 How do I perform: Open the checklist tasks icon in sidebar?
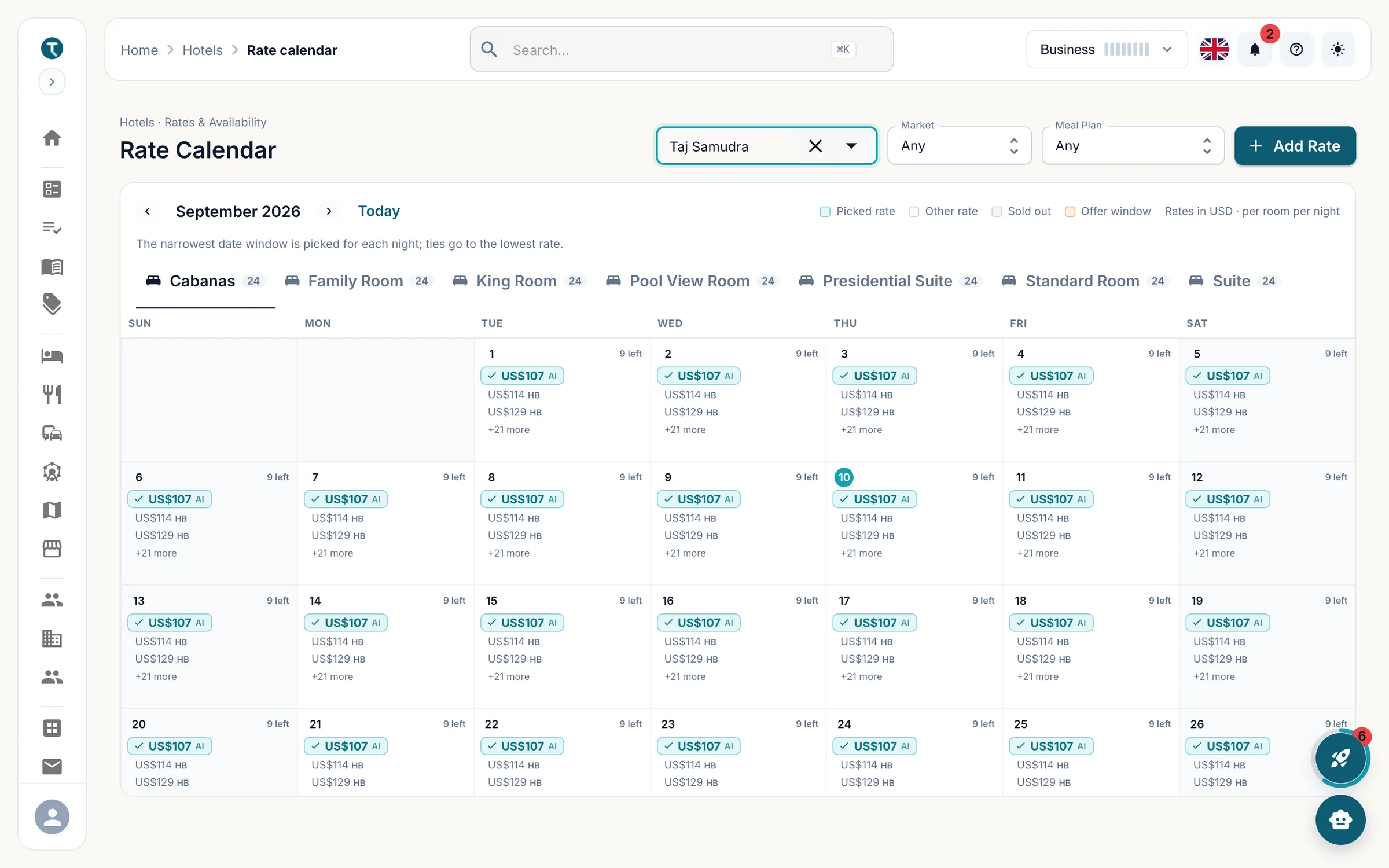52,227
